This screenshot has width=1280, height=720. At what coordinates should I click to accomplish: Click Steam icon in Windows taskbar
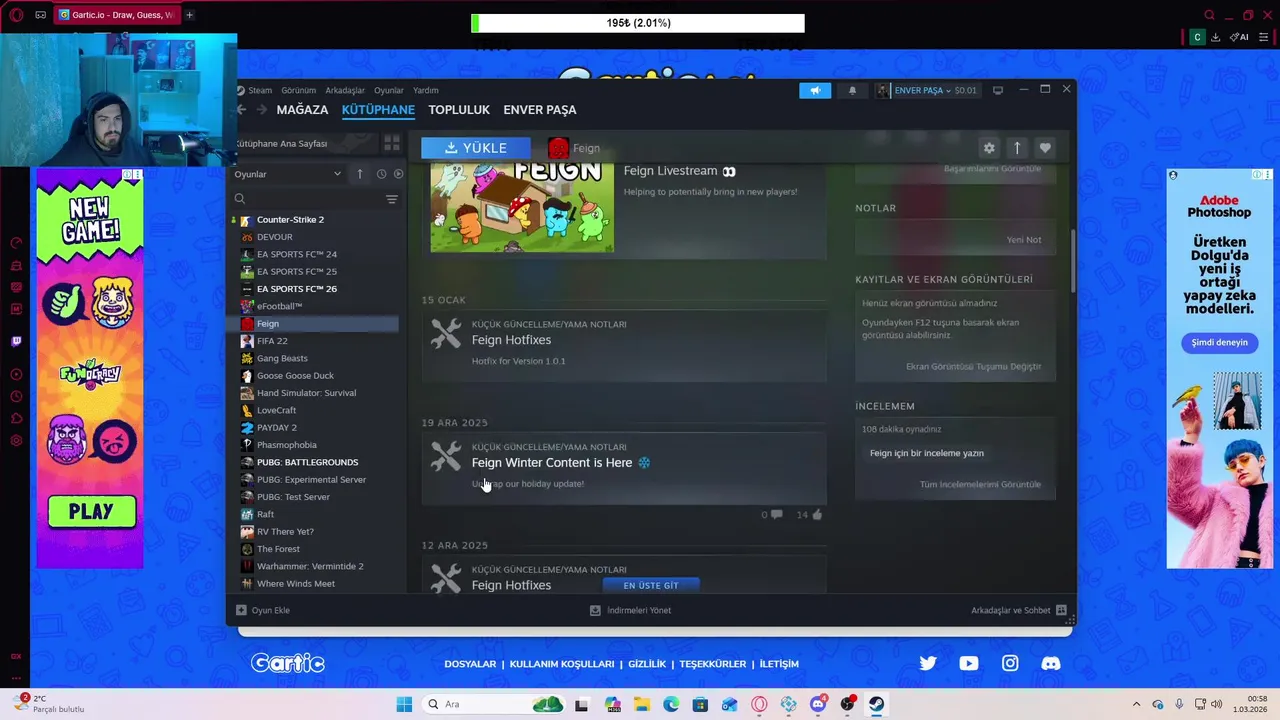click(x=876, y=704)
